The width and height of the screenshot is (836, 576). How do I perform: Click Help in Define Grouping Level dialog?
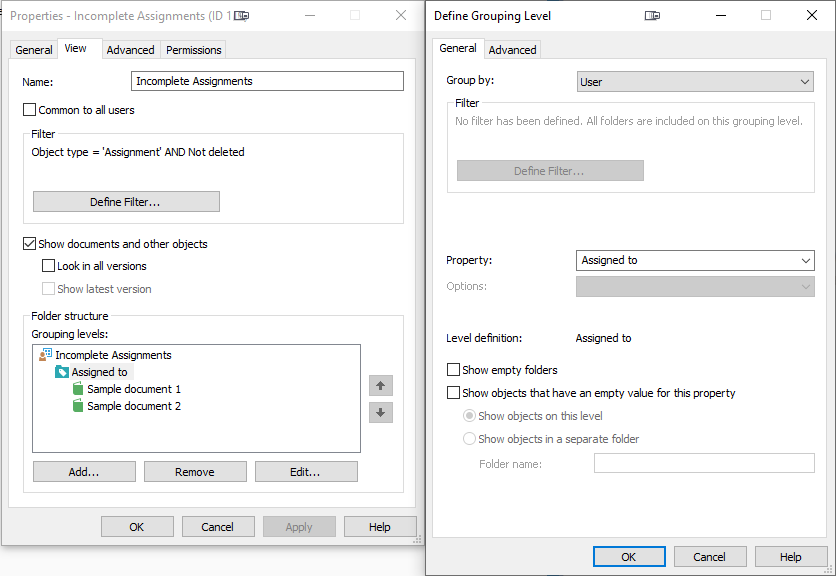(x=791, y=556)
